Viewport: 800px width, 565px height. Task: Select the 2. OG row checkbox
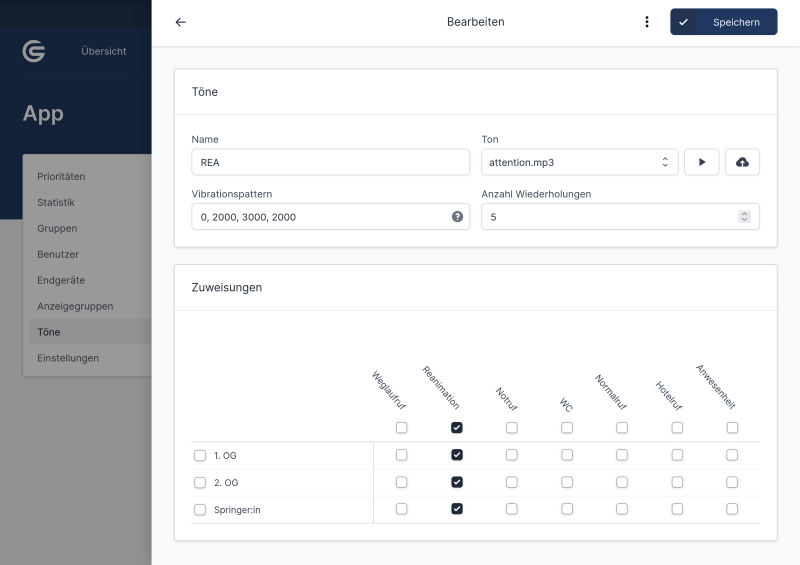click(x=200, y=482)
